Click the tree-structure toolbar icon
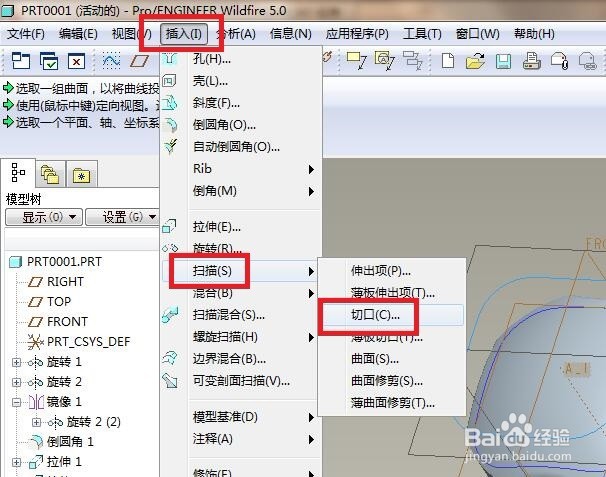Image resolution: width=606 pixels, height=477 pixels. (x=413, y=61)
